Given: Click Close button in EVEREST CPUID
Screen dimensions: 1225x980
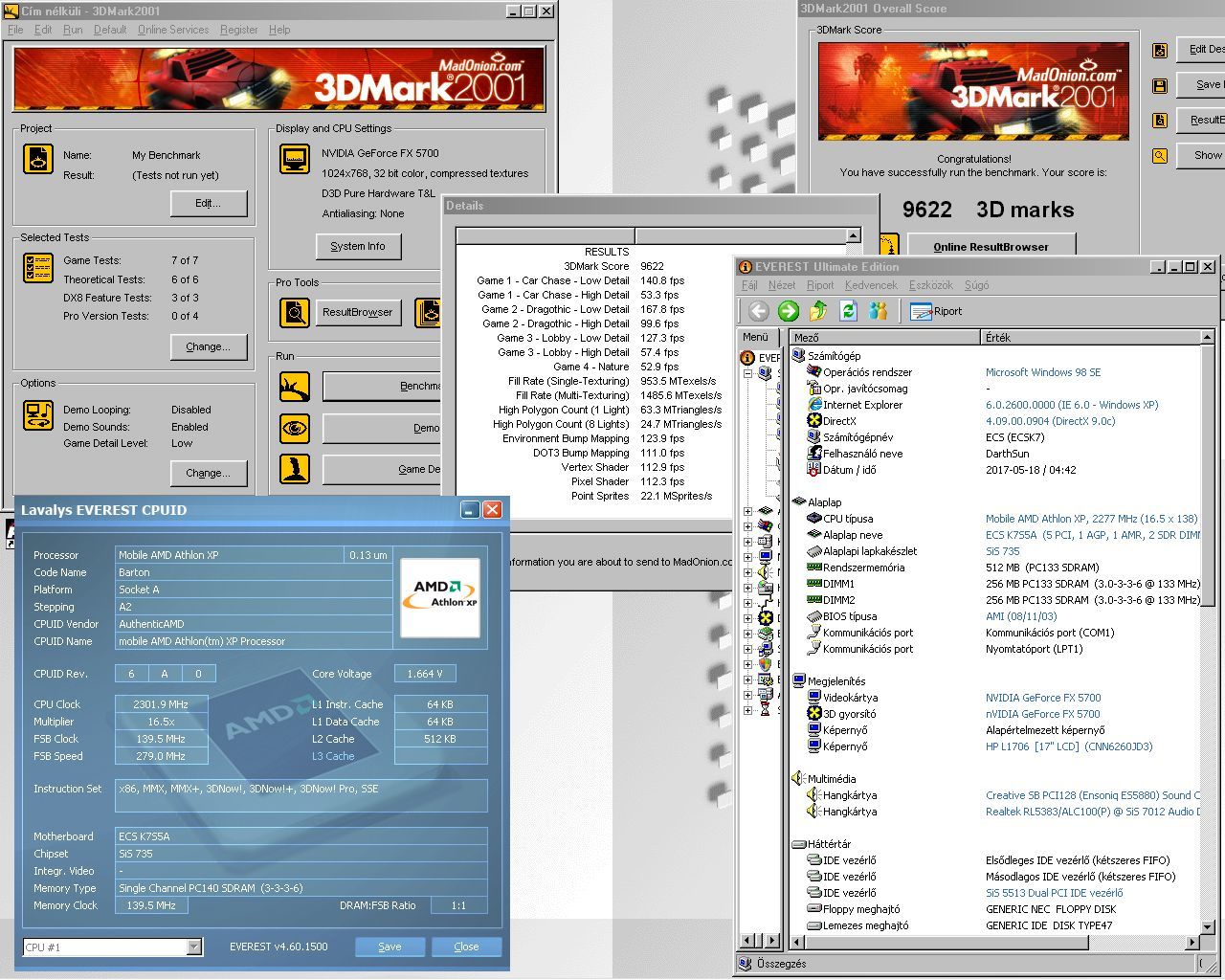Looking at the screenshot, I should pyautogui.click(x=466, y=947).
